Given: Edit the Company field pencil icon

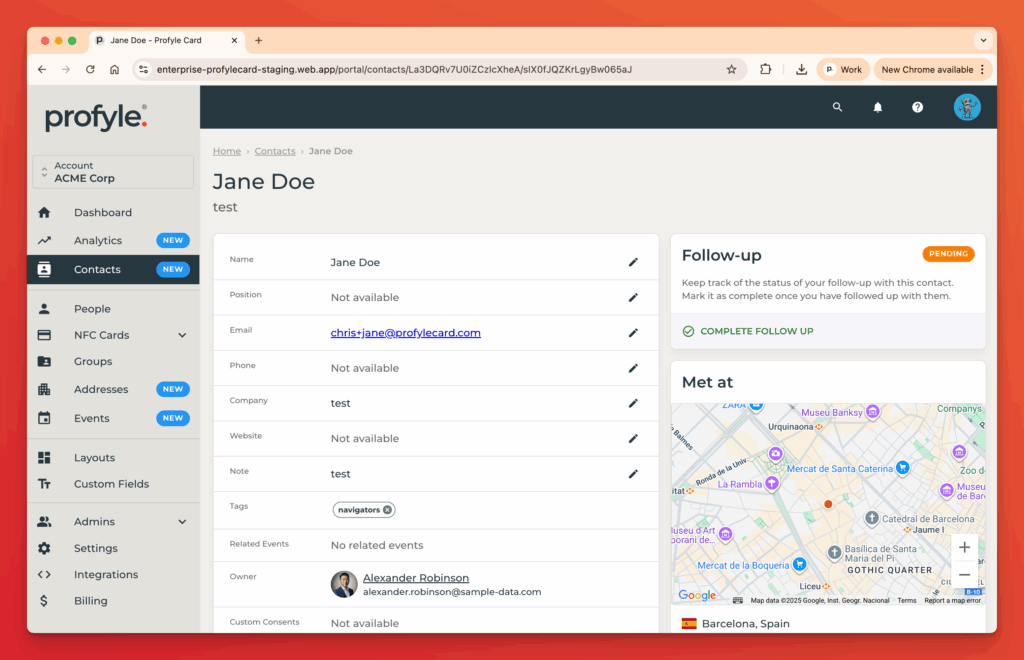Looking at the screenshot, I should click(x=633, y=403).
